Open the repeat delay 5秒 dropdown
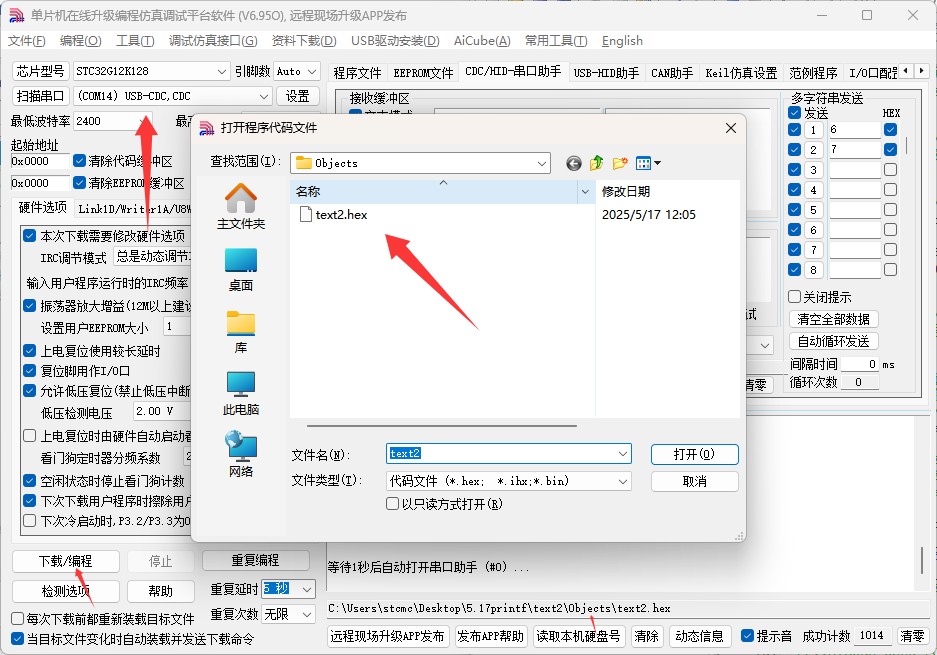 [x=307, y=589]
